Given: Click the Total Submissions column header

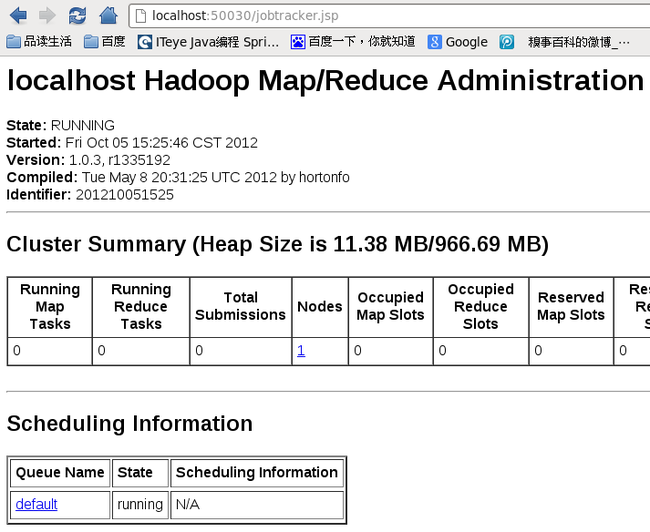Looking at the screenshot, I should [x=240, y=306].
